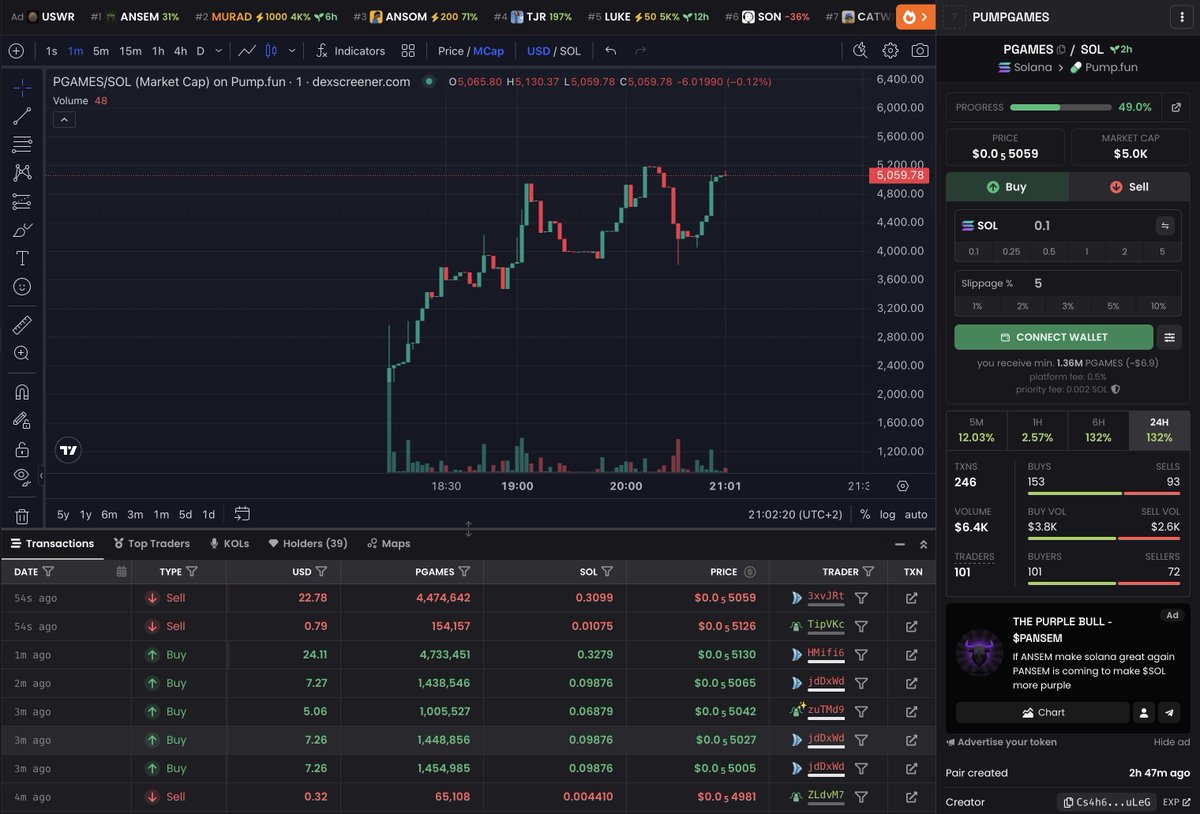Open trade settings sliders icon
The height and width of the screenshot is (814, 1200).
[1169, 337]
